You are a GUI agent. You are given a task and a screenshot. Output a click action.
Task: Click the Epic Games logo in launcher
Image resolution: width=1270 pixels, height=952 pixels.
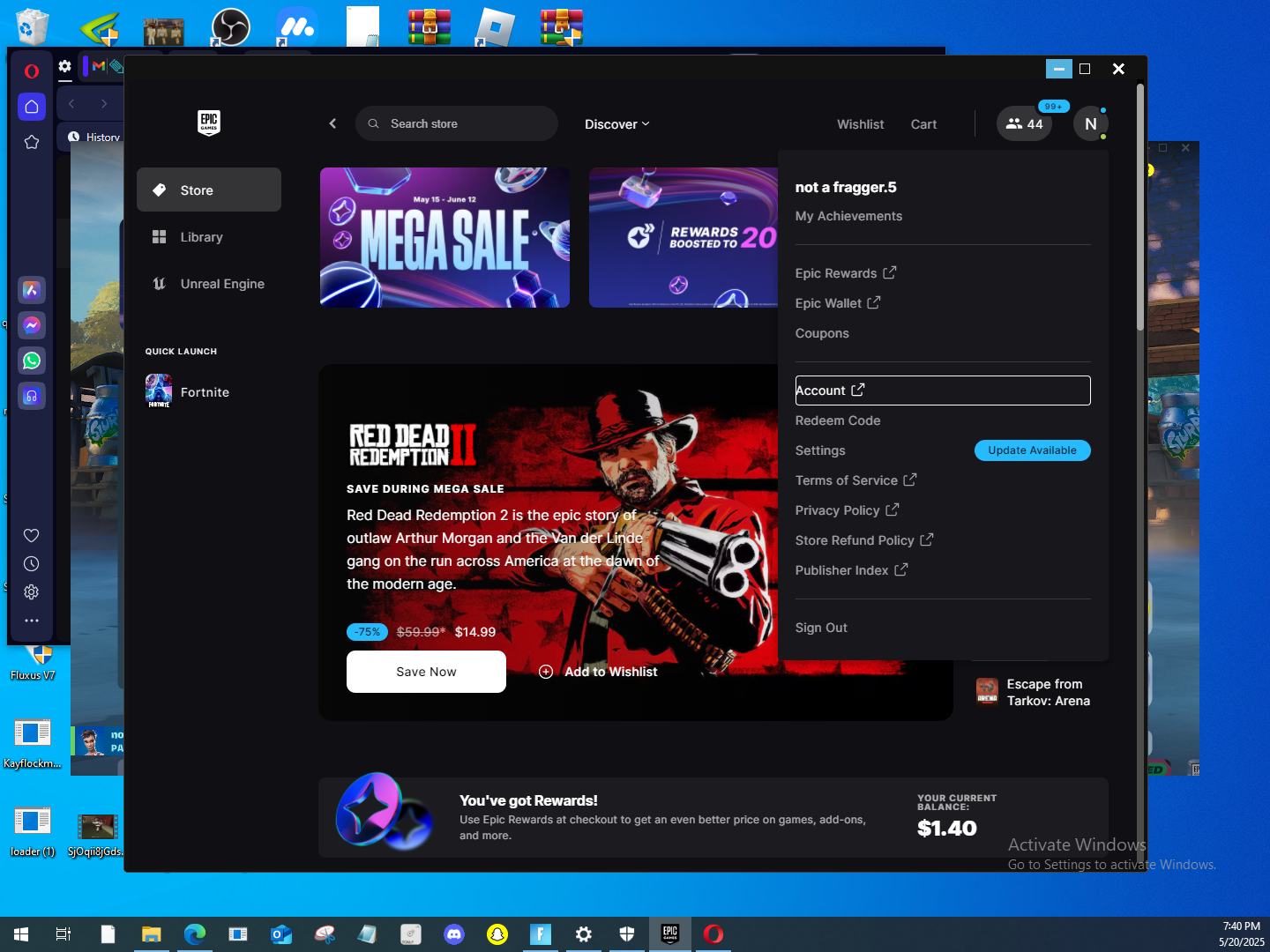[x=209, y=123]
